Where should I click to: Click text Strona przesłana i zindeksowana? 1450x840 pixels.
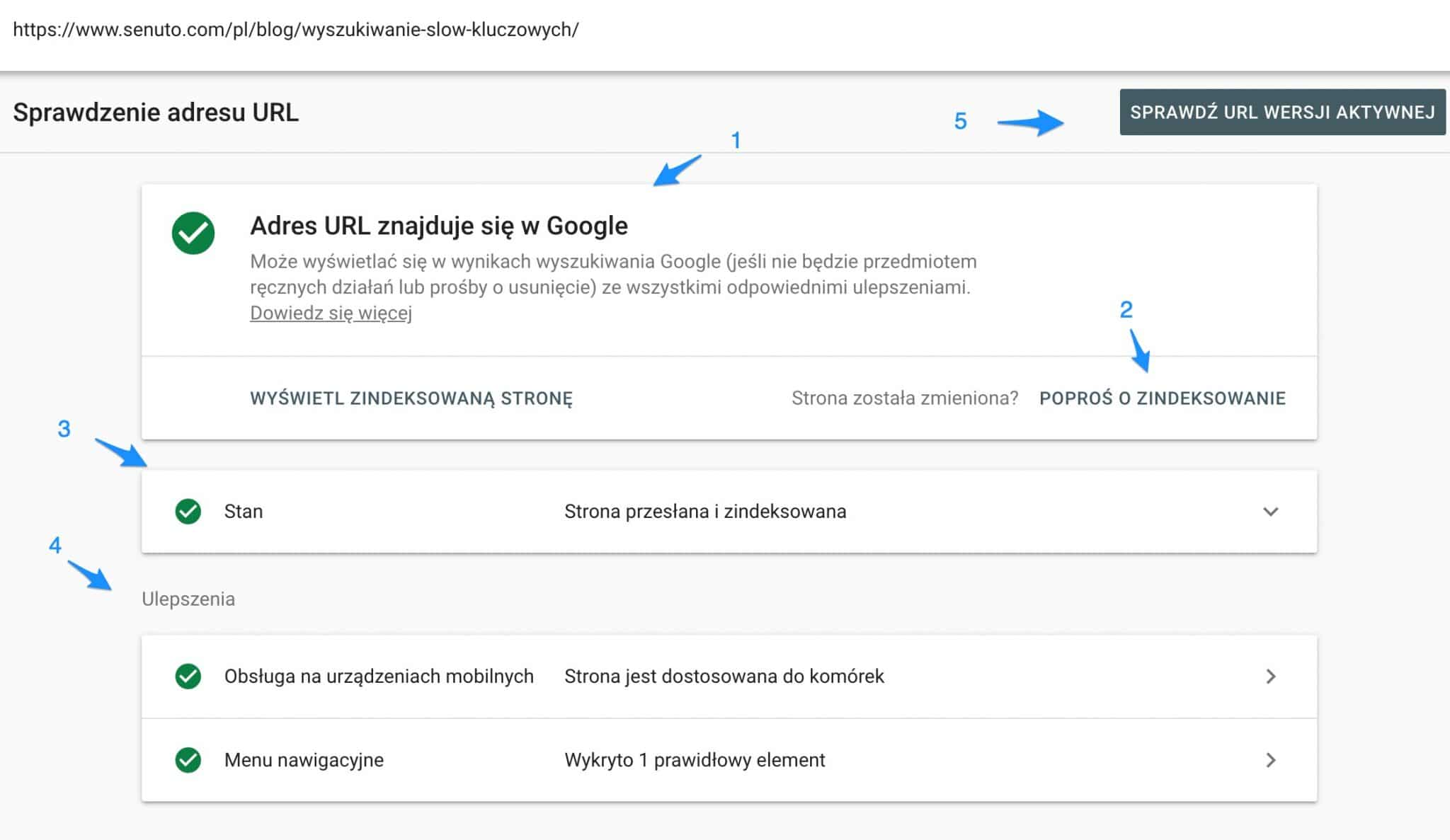click(x=705, y=512)
